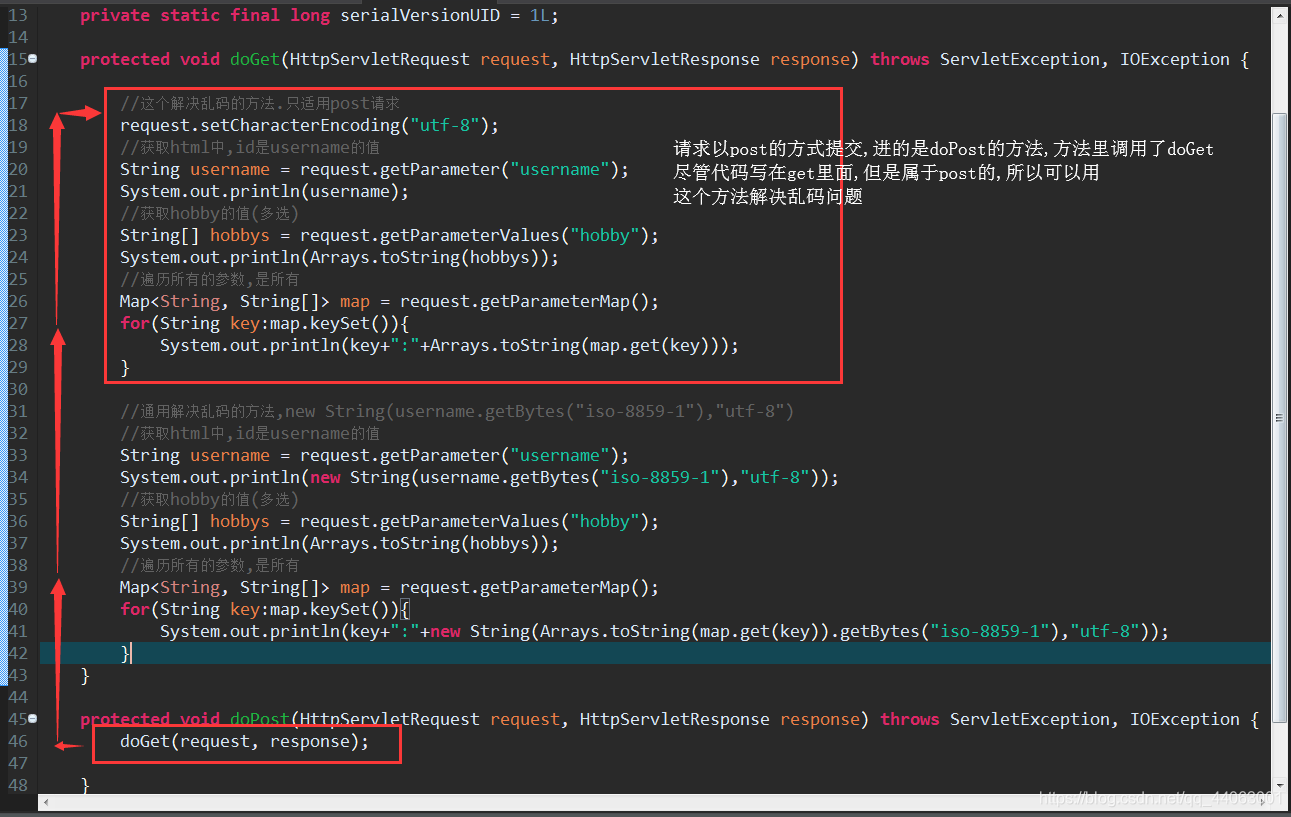
Task: Click the for loop on line 40
Action: 265,609
